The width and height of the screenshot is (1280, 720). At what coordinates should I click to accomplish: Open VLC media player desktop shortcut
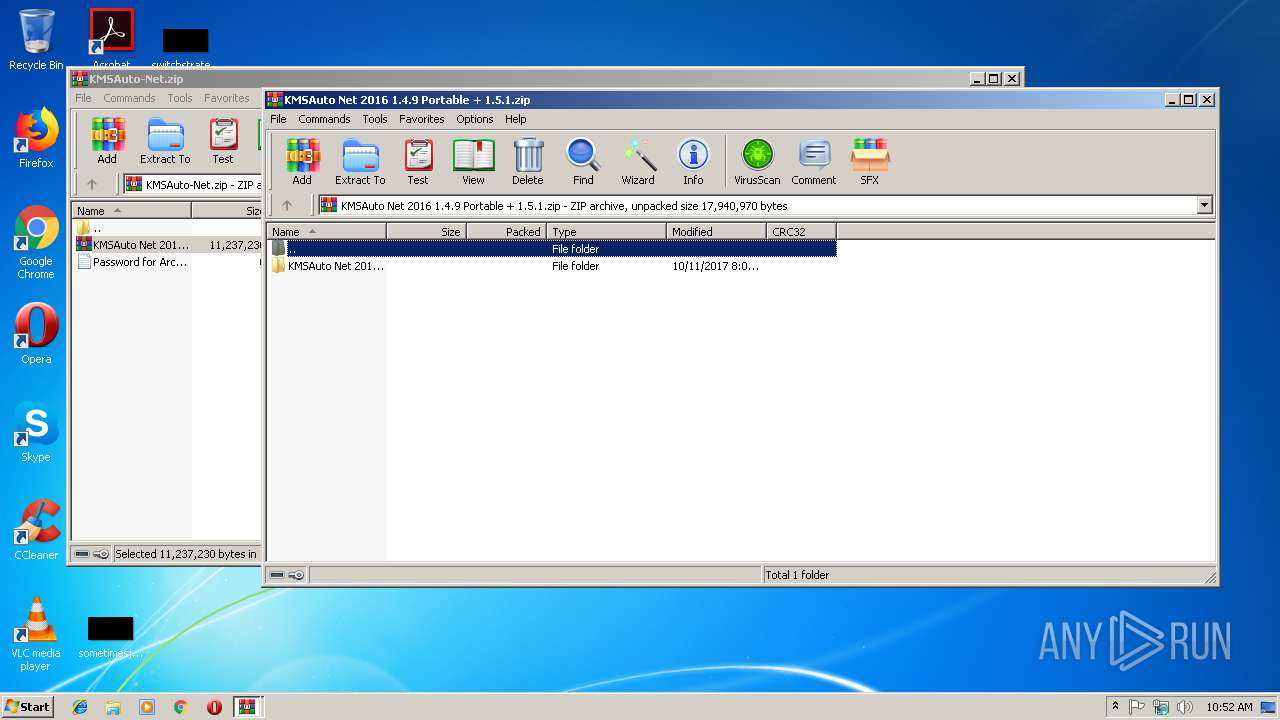(x=36, y=633)
